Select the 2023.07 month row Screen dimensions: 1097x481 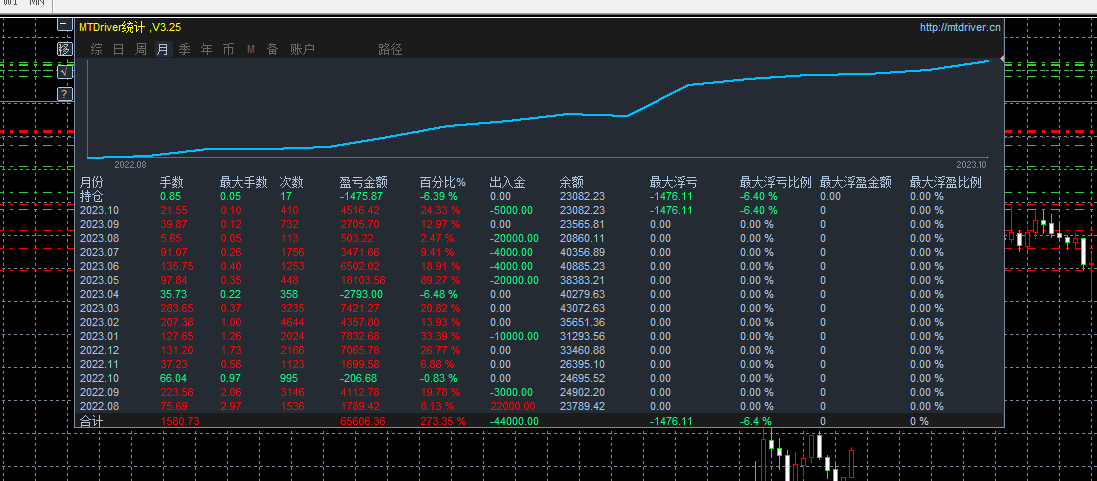539,252
